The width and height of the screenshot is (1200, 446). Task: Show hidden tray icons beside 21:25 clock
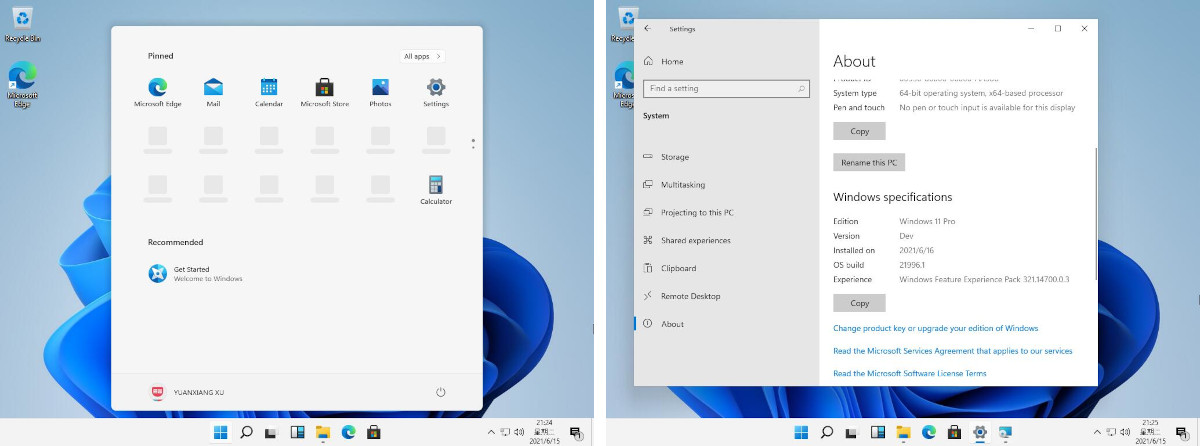(1095, 432)
